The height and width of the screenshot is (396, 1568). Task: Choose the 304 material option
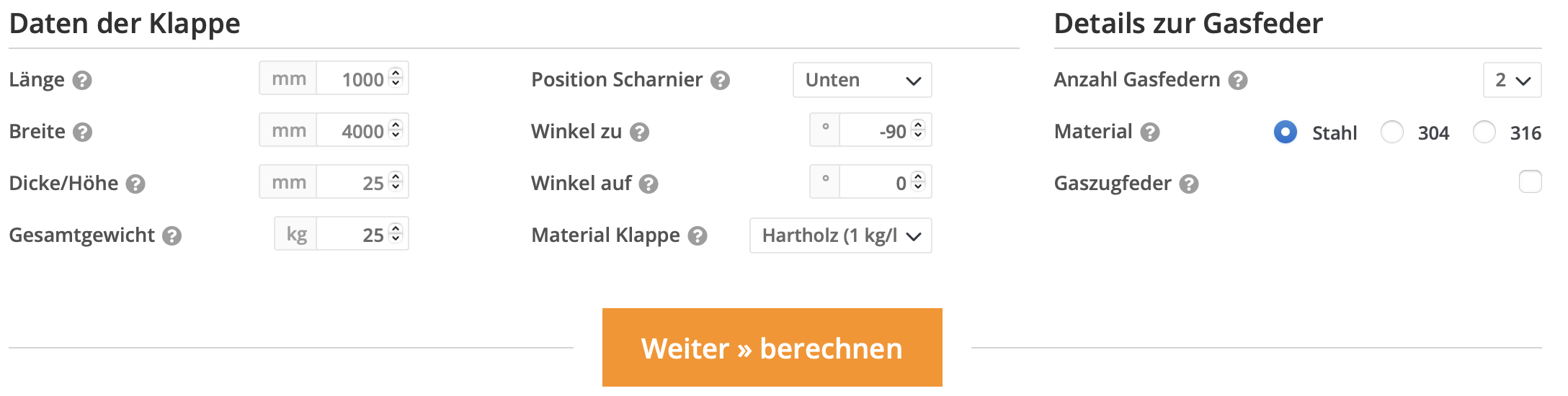(1391, 132)
